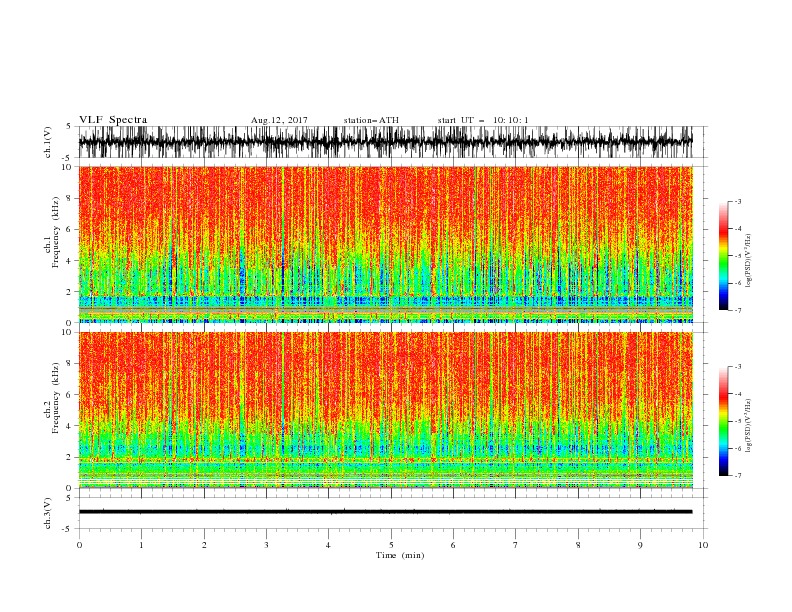This screenshot has height=612, width=792.
Task: Click the '-3' label on ch.1 color bar
Action: 737,201
